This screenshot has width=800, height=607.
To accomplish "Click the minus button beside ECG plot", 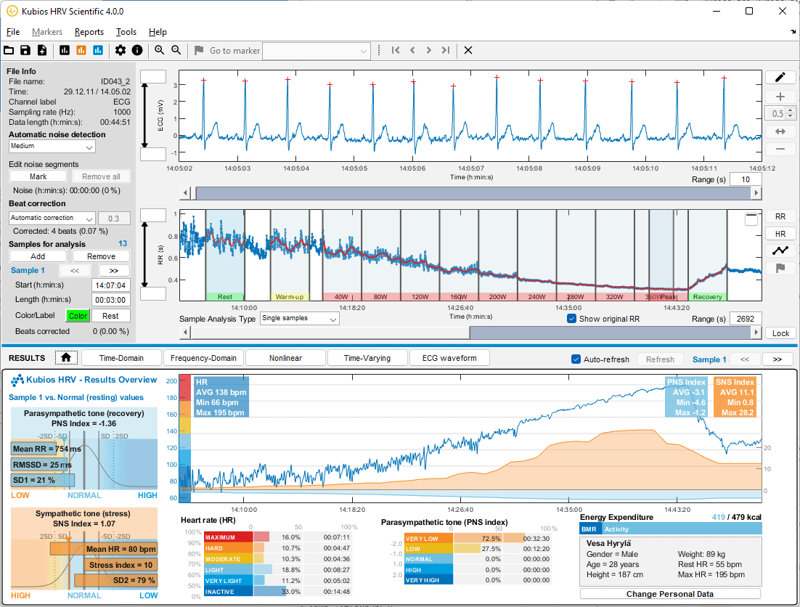I will click(x=780, y=149).
